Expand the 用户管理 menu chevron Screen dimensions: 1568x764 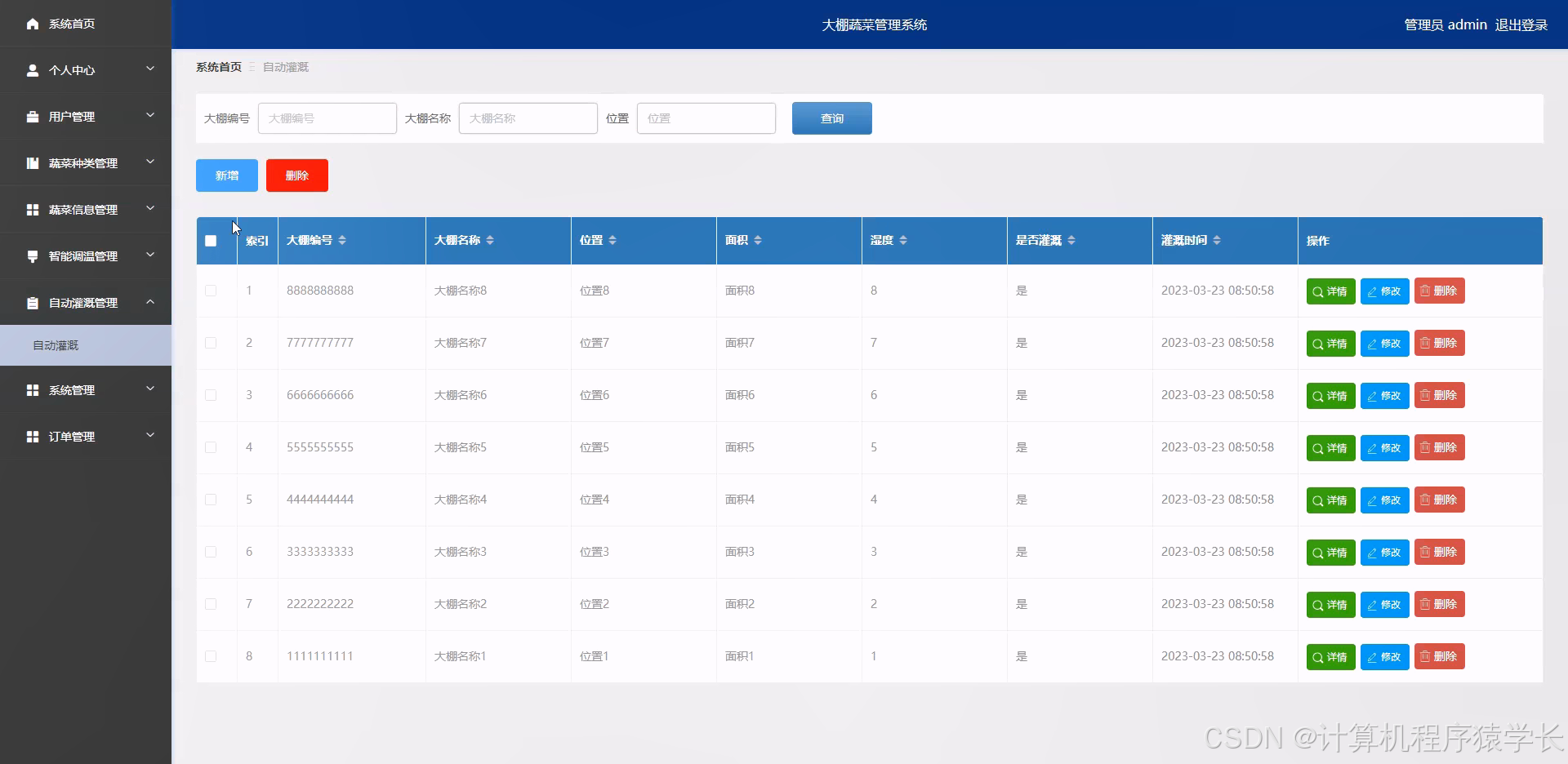coord(150,116)
